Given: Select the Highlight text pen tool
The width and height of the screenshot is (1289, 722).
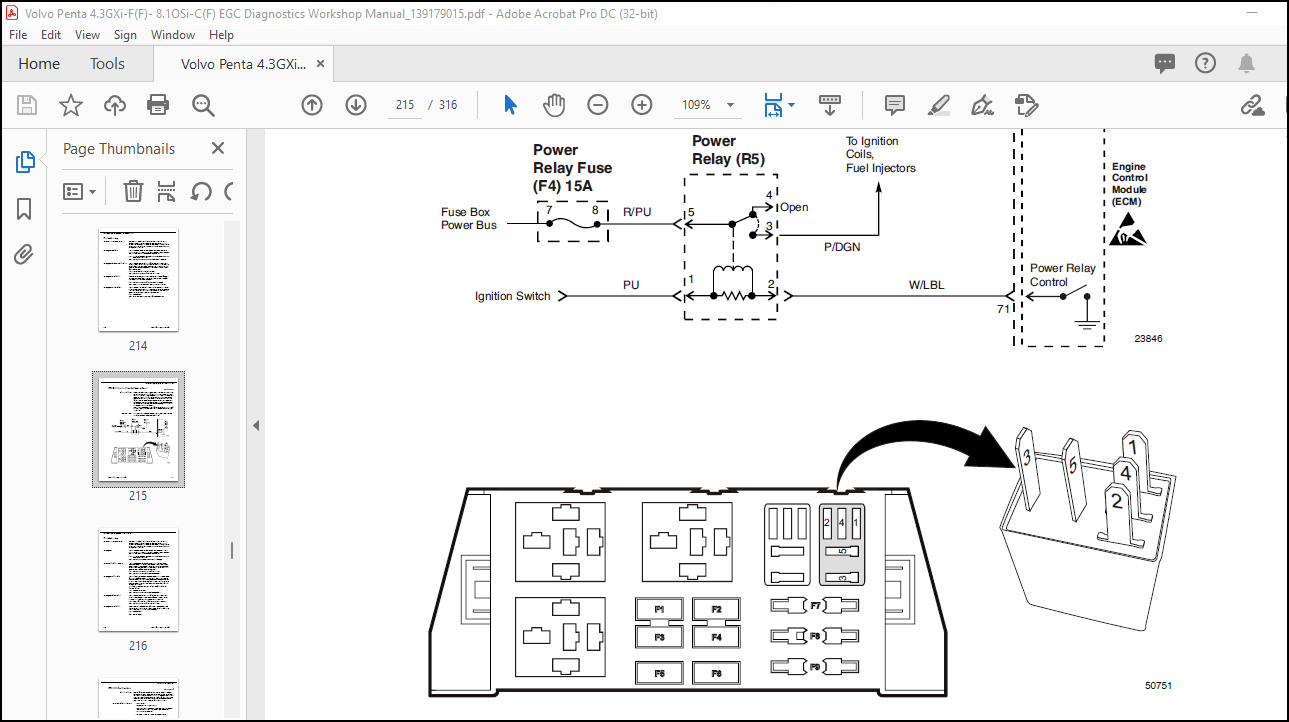Looking at the screenshot, I should coord(938,105).
